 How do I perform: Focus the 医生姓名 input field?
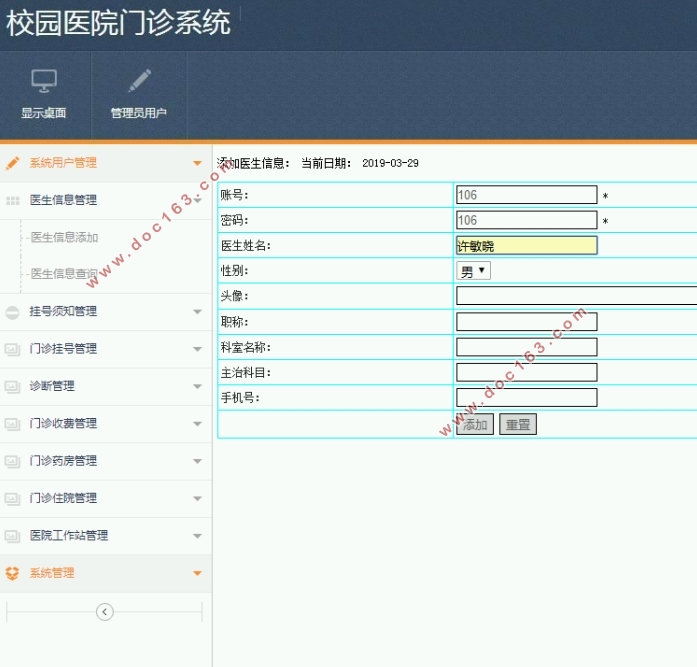527,245
